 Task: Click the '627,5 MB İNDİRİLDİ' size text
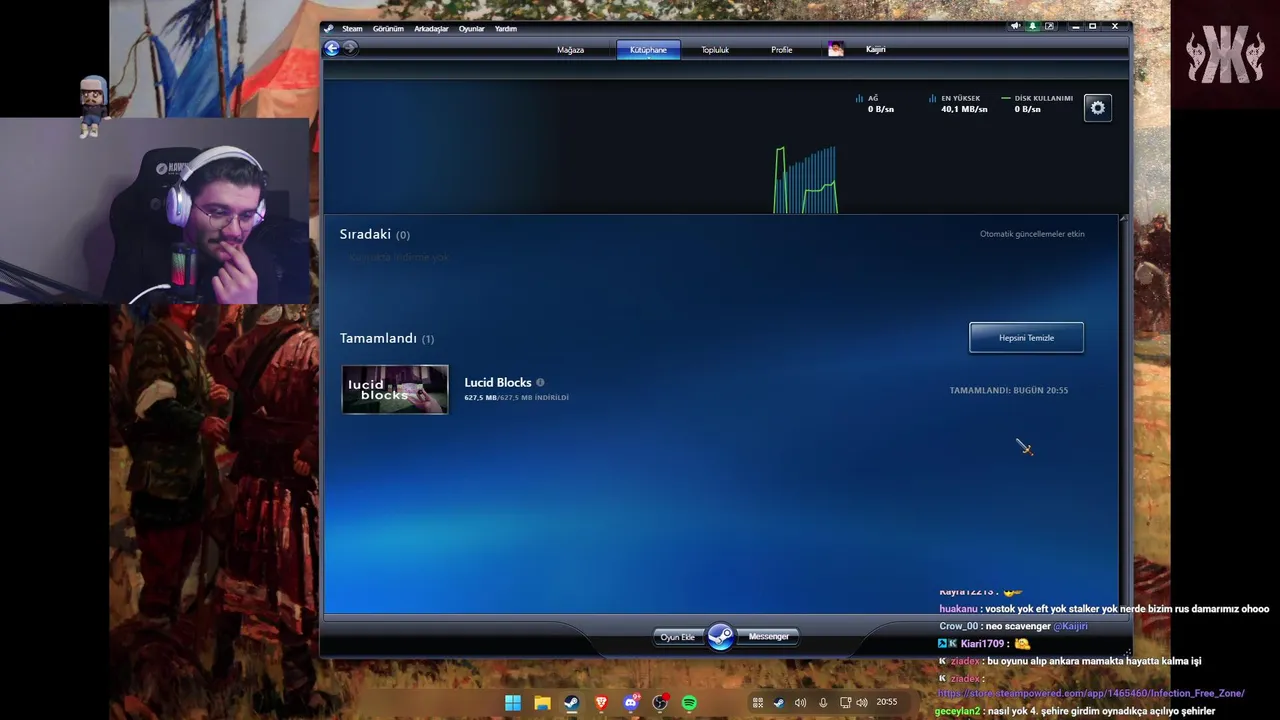tap(516, 398)
